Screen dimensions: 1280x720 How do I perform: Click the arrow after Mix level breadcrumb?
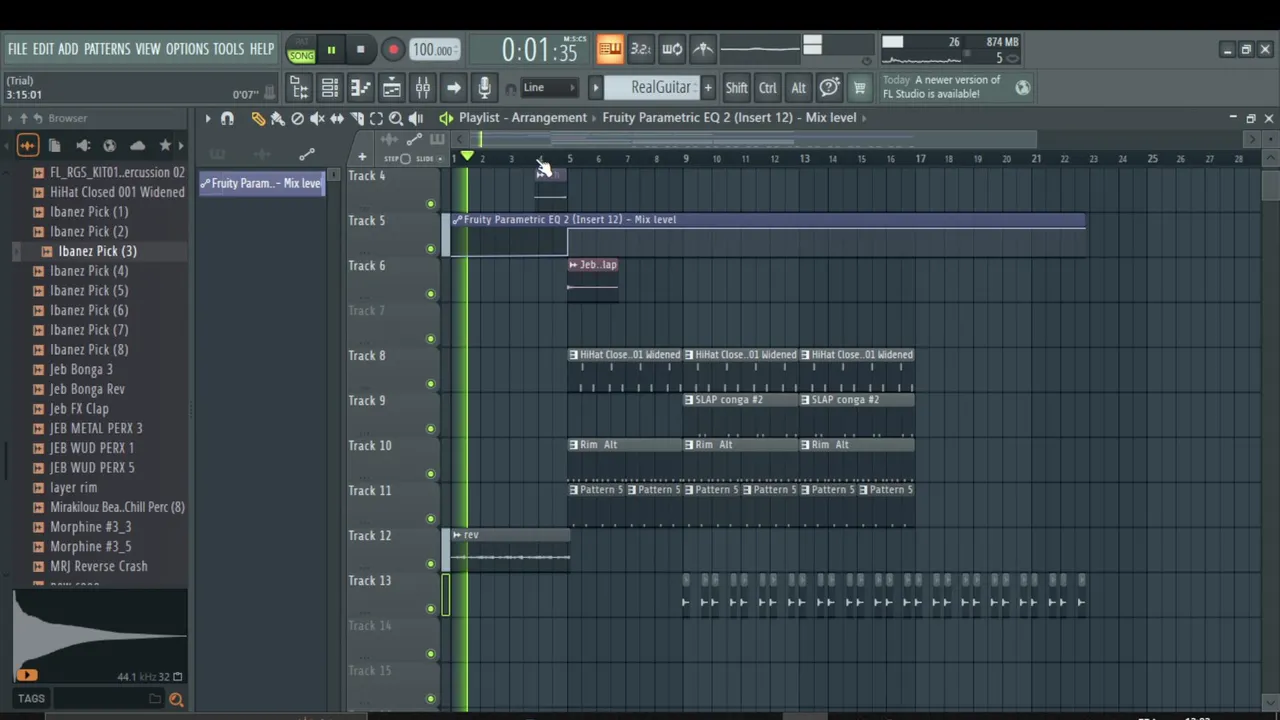(x=864, y=118)
